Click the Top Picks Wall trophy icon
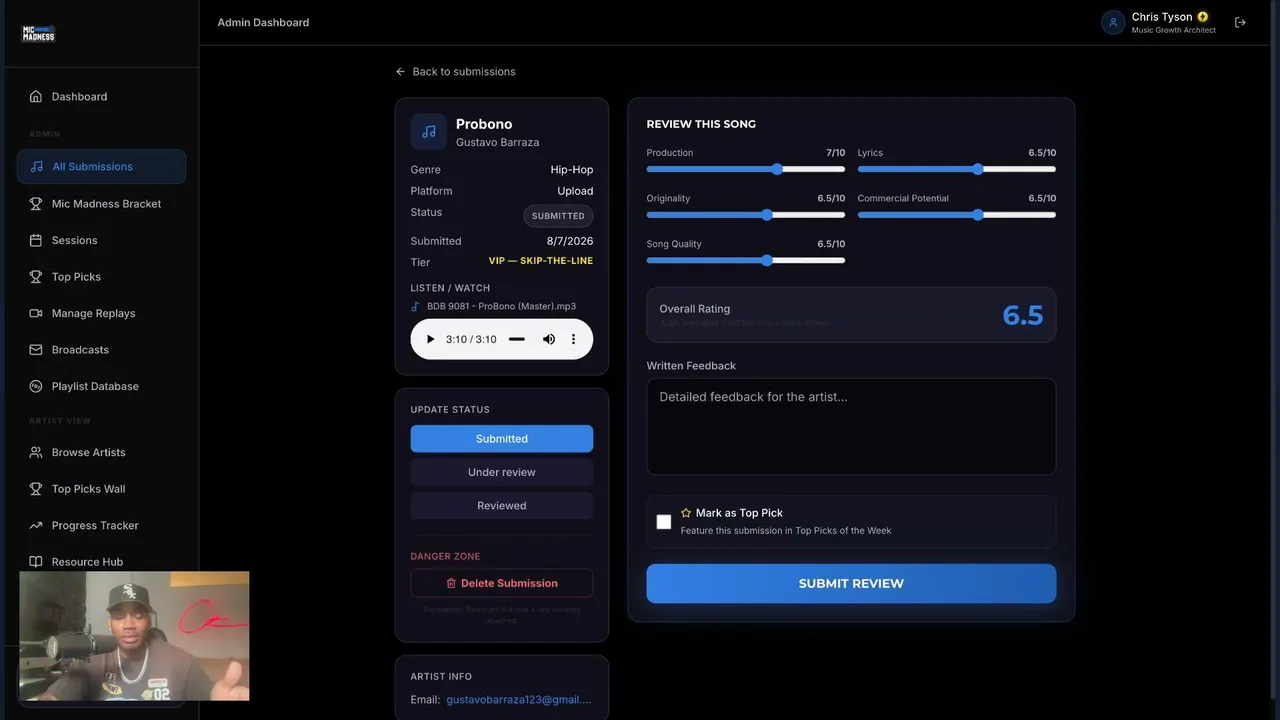Image resolution: width=1280 pixels, height=720 pixels. 36,489
